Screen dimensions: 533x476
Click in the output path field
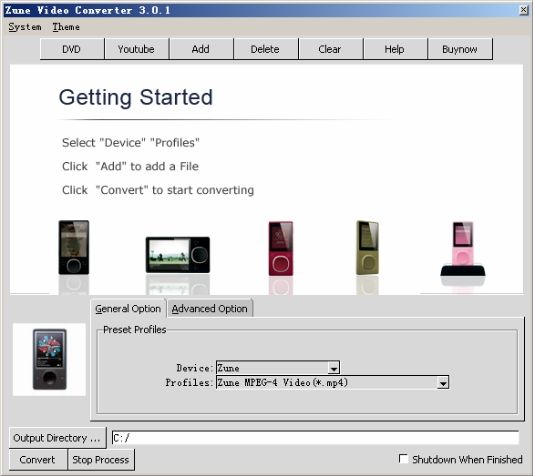315,438
